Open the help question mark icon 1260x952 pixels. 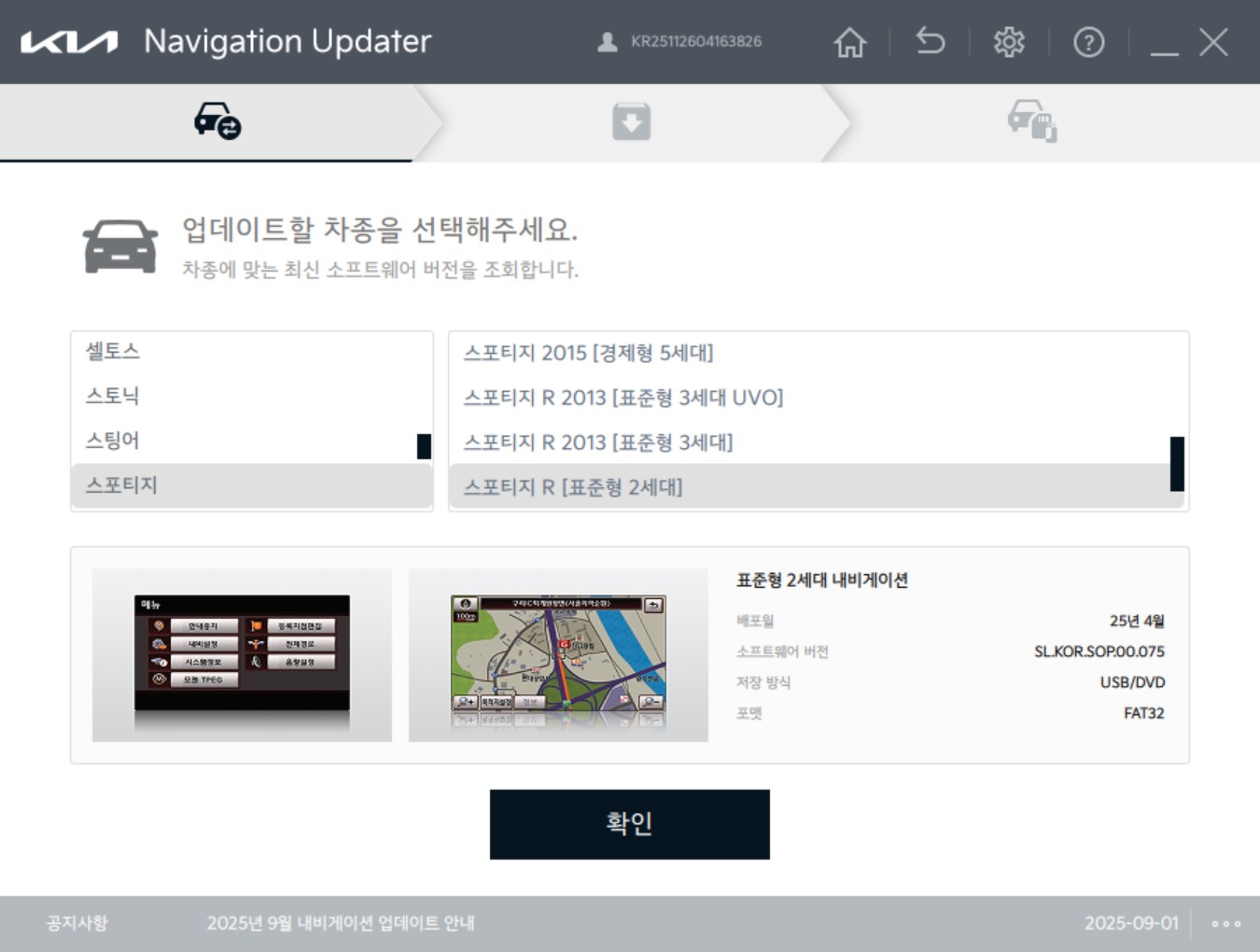[1088, 42]
